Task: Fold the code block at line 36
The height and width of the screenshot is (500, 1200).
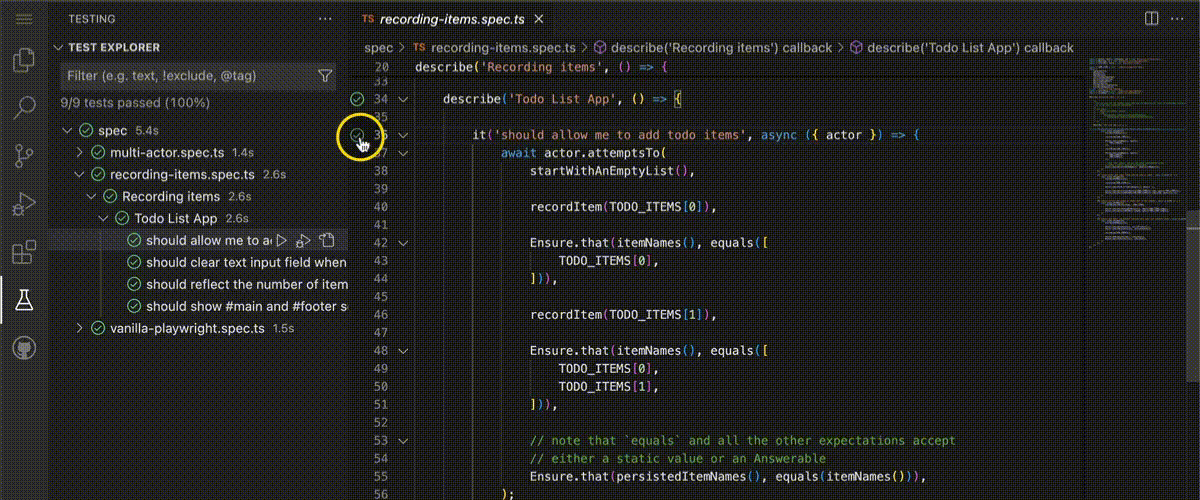Action: [403, 134]
